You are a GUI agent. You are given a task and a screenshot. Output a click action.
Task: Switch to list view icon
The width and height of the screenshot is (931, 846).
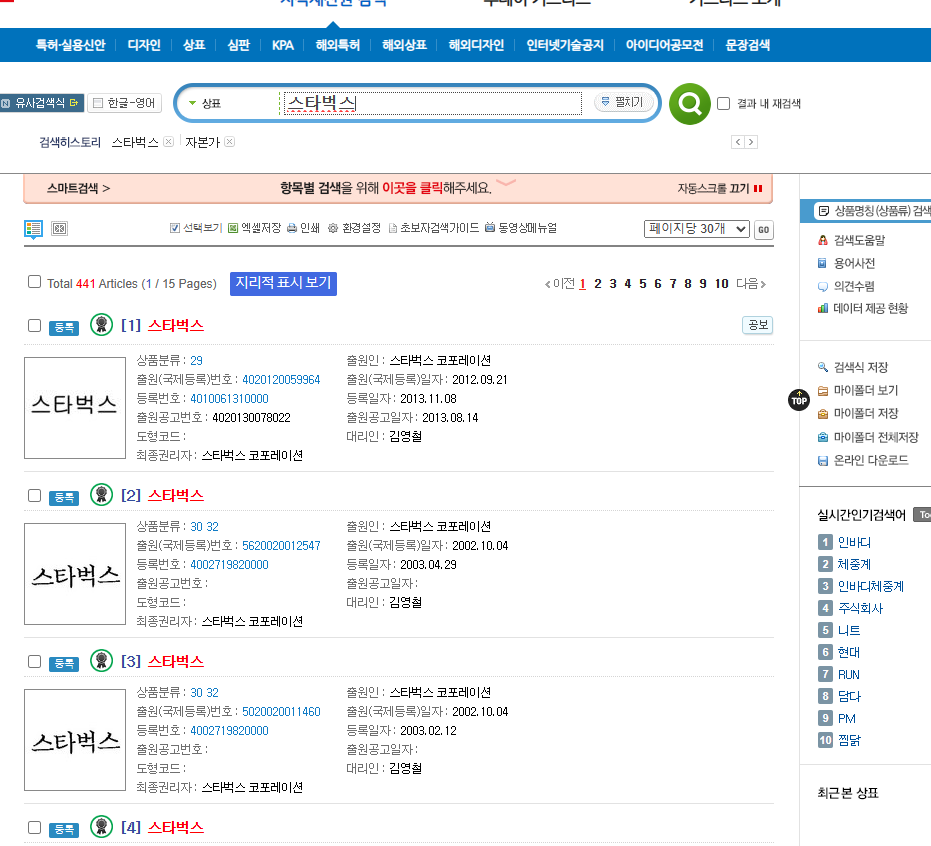click(x=33, y=229)
